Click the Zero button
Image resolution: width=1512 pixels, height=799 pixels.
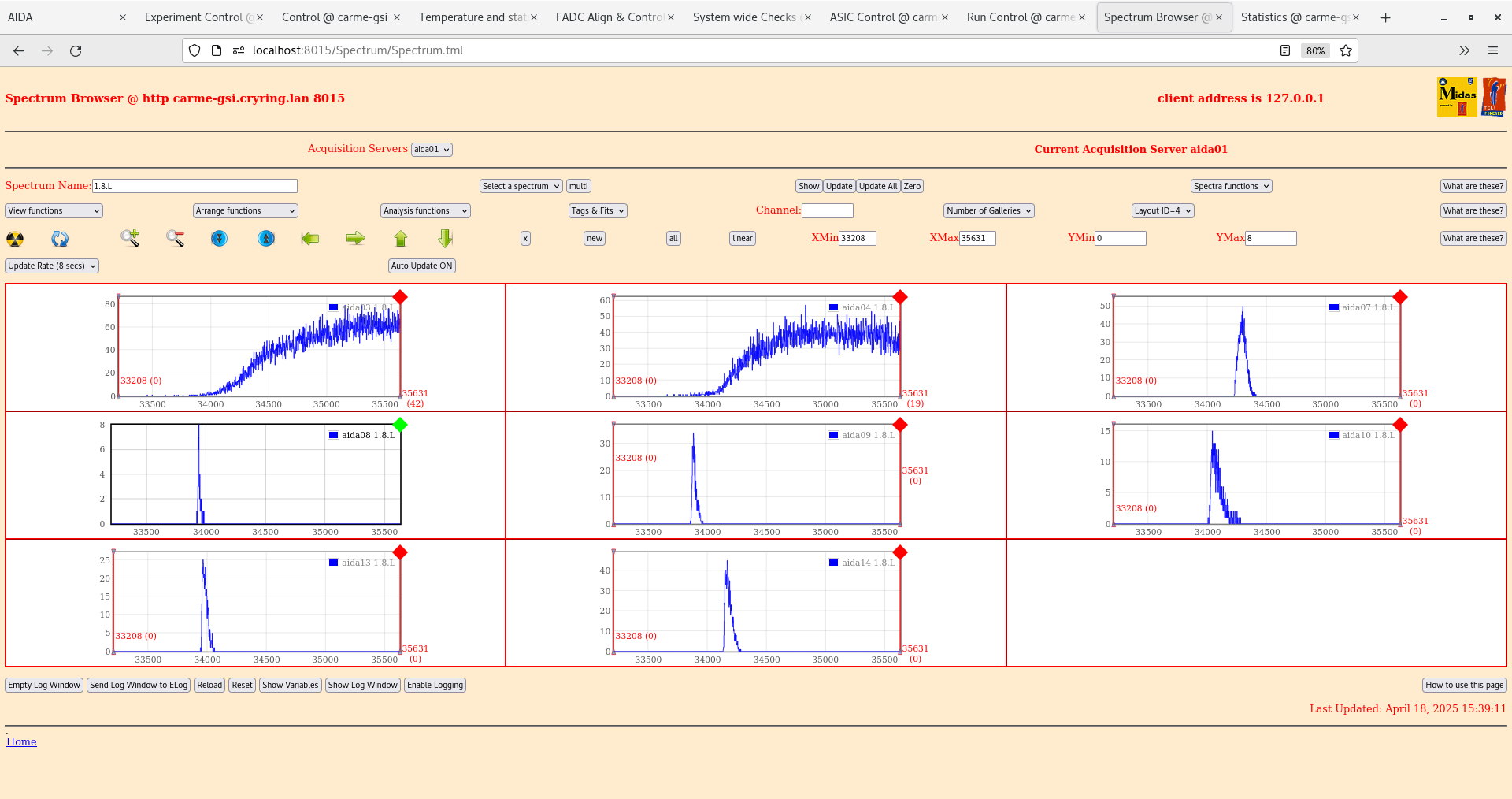click(x=912, y=186)
